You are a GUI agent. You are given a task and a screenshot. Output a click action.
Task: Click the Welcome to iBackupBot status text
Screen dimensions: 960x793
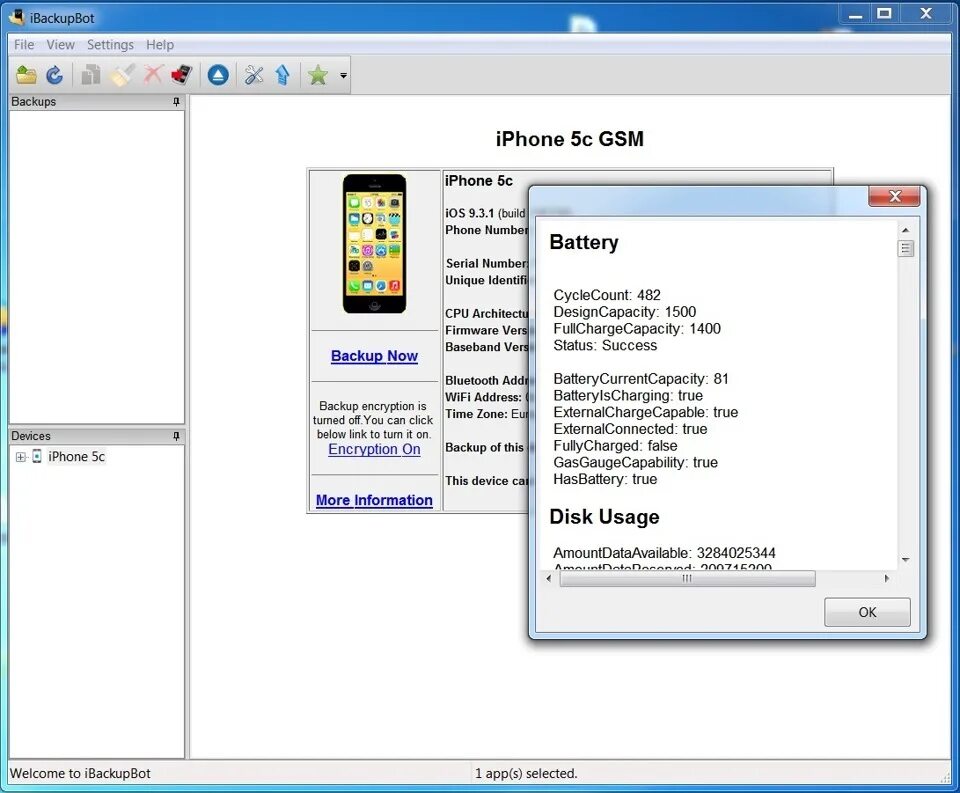[x=80, y=773]
